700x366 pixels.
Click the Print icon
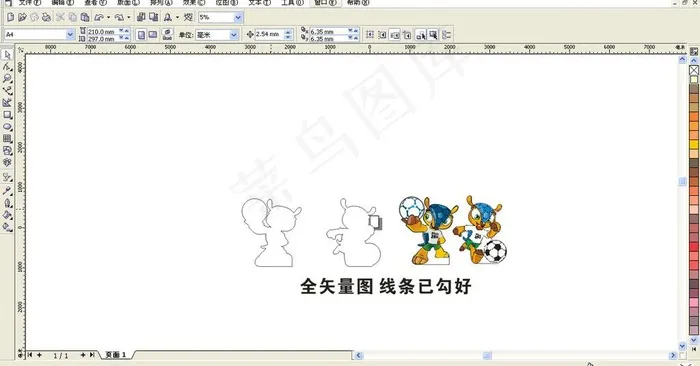click(46, 17)
